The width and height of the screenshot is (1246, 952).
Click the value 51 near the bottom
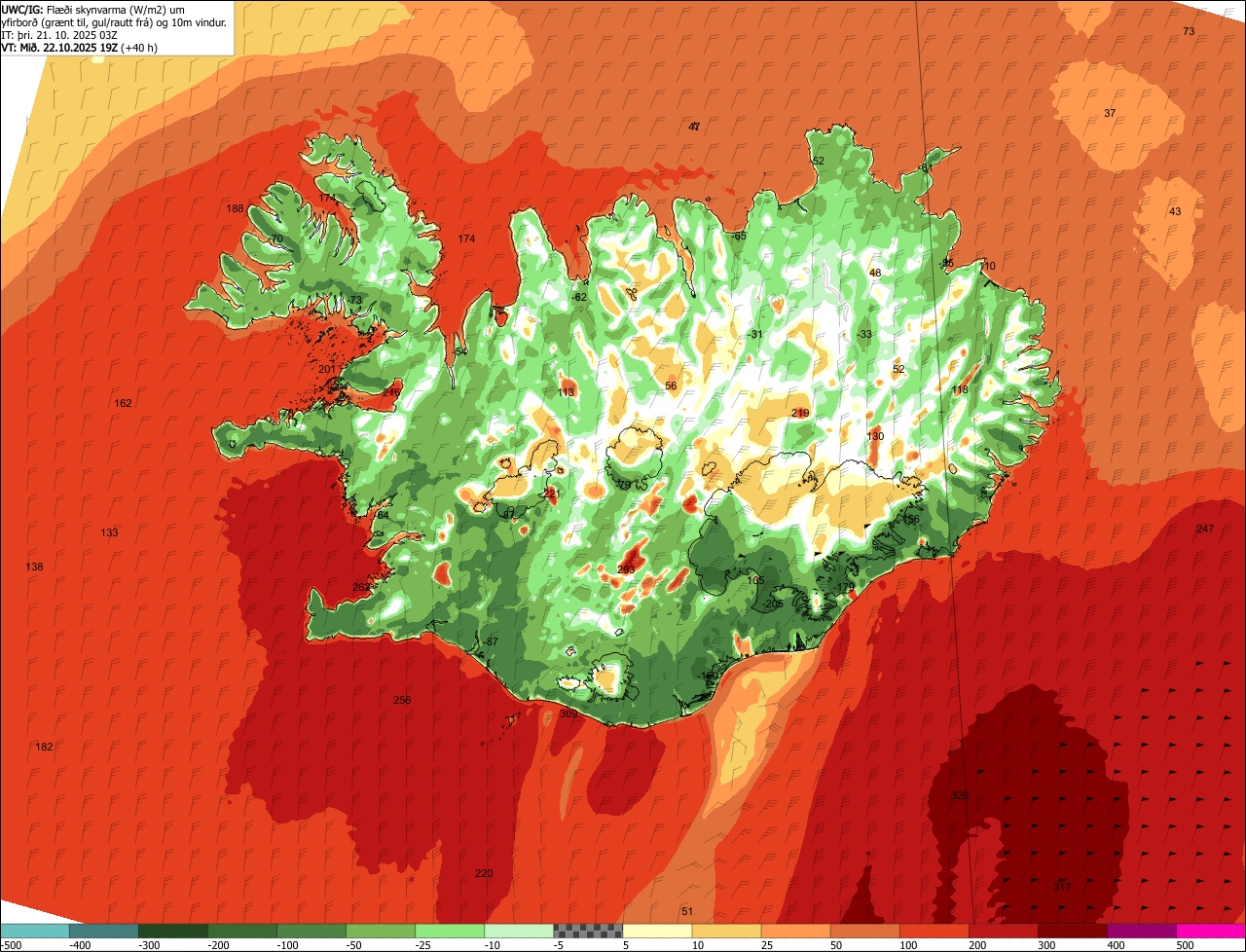687,911
